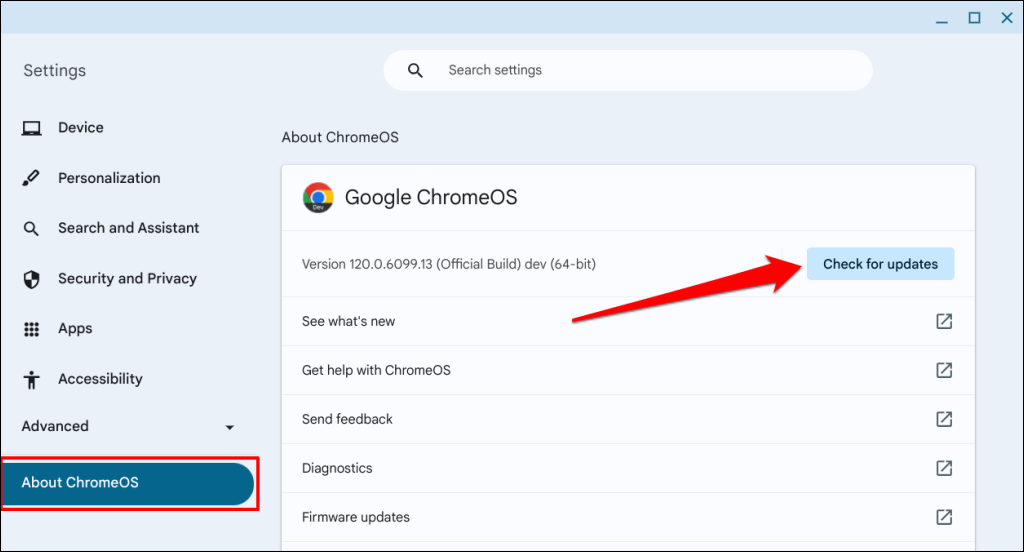Viewport: 1024px width, 552px height.
Task: Open Send feedback external link icon
Action: [x=943, y=419]
